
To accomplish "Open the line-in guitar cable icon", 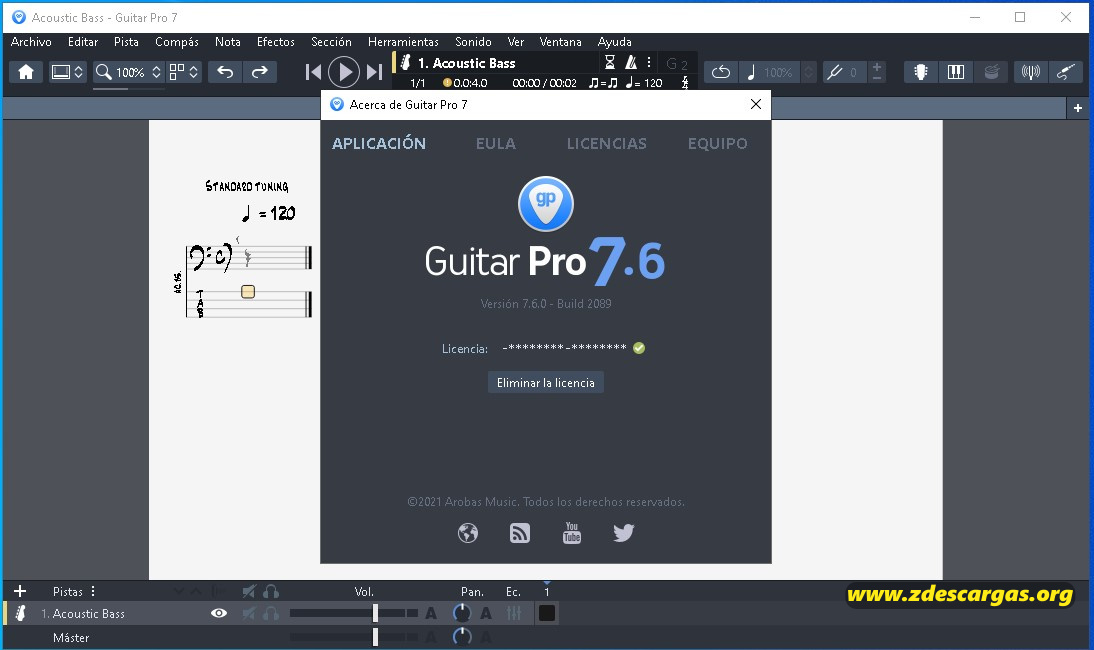I will tap(1065, 72).
